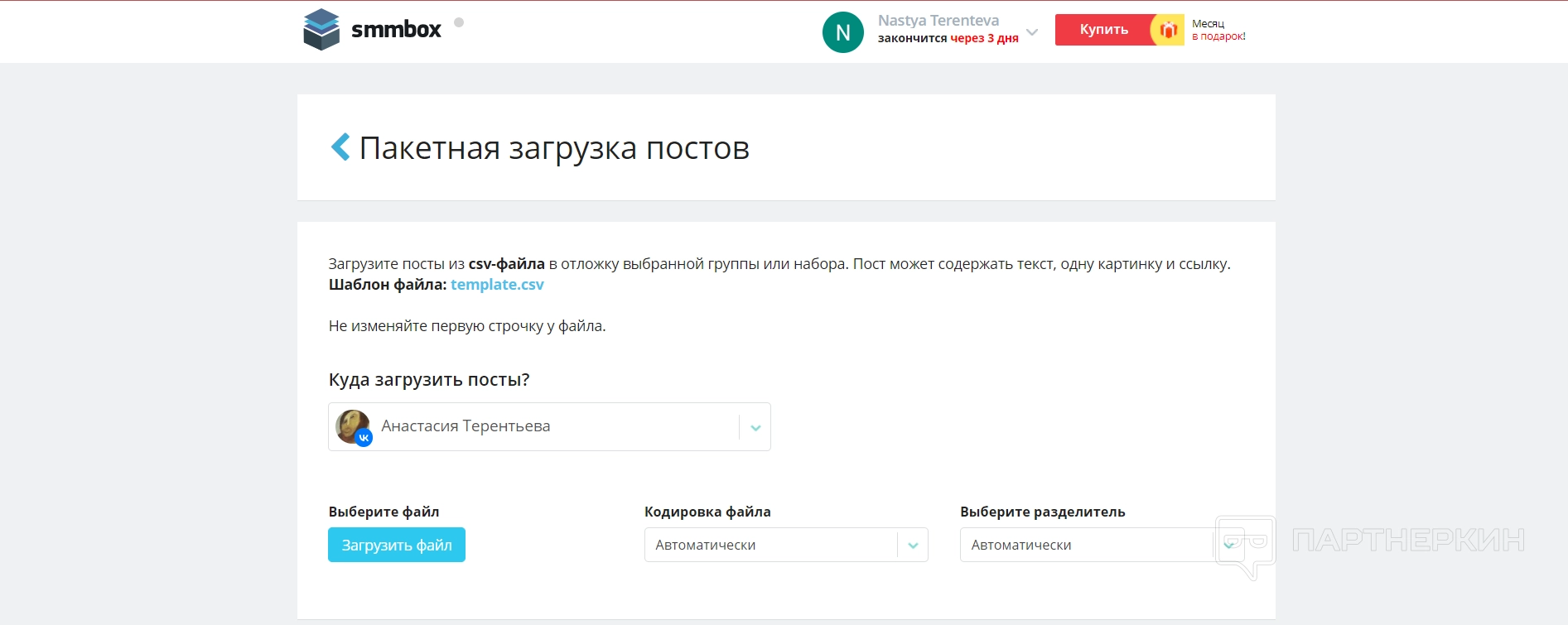Click the smmbox stacked-boxes logo icon
Screen dimensions: 1568x625
click(321, 30)
